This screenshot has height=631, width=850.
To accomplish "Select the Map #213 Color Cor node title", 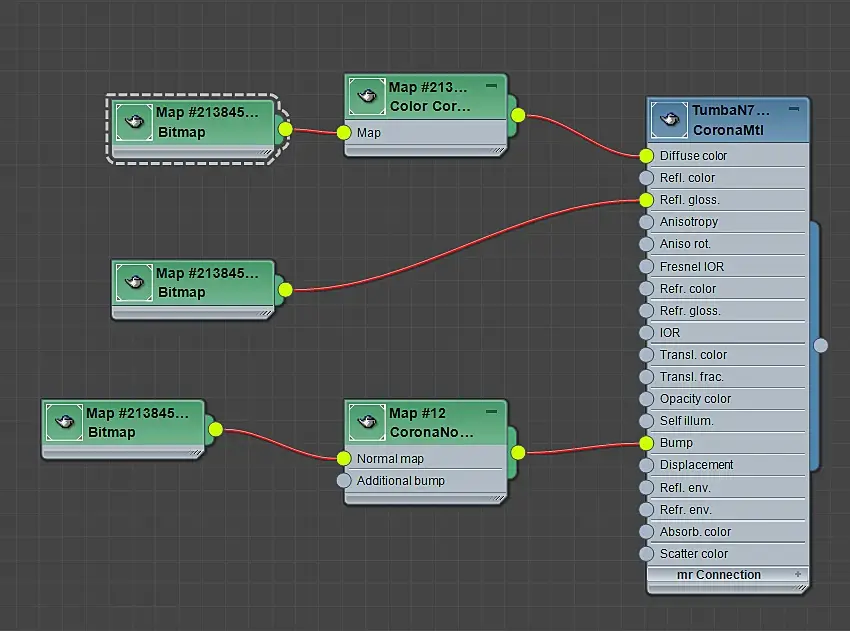I will point(430,96).
